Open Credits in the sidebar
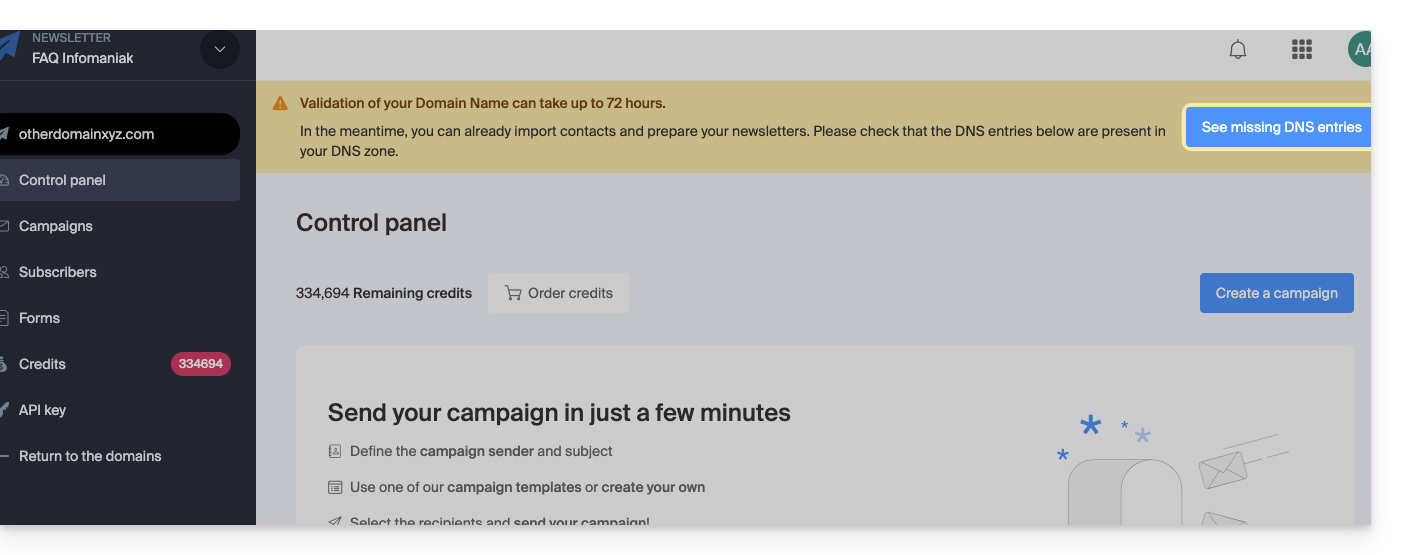 pos(42,364)
